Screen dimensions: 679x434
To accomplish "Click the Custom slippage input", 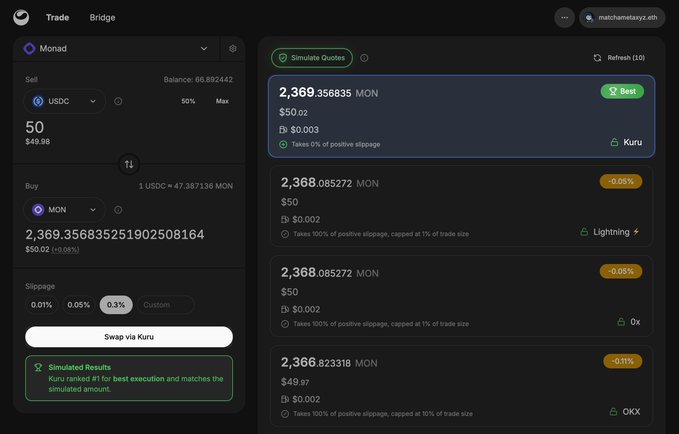I will point(166,305).
